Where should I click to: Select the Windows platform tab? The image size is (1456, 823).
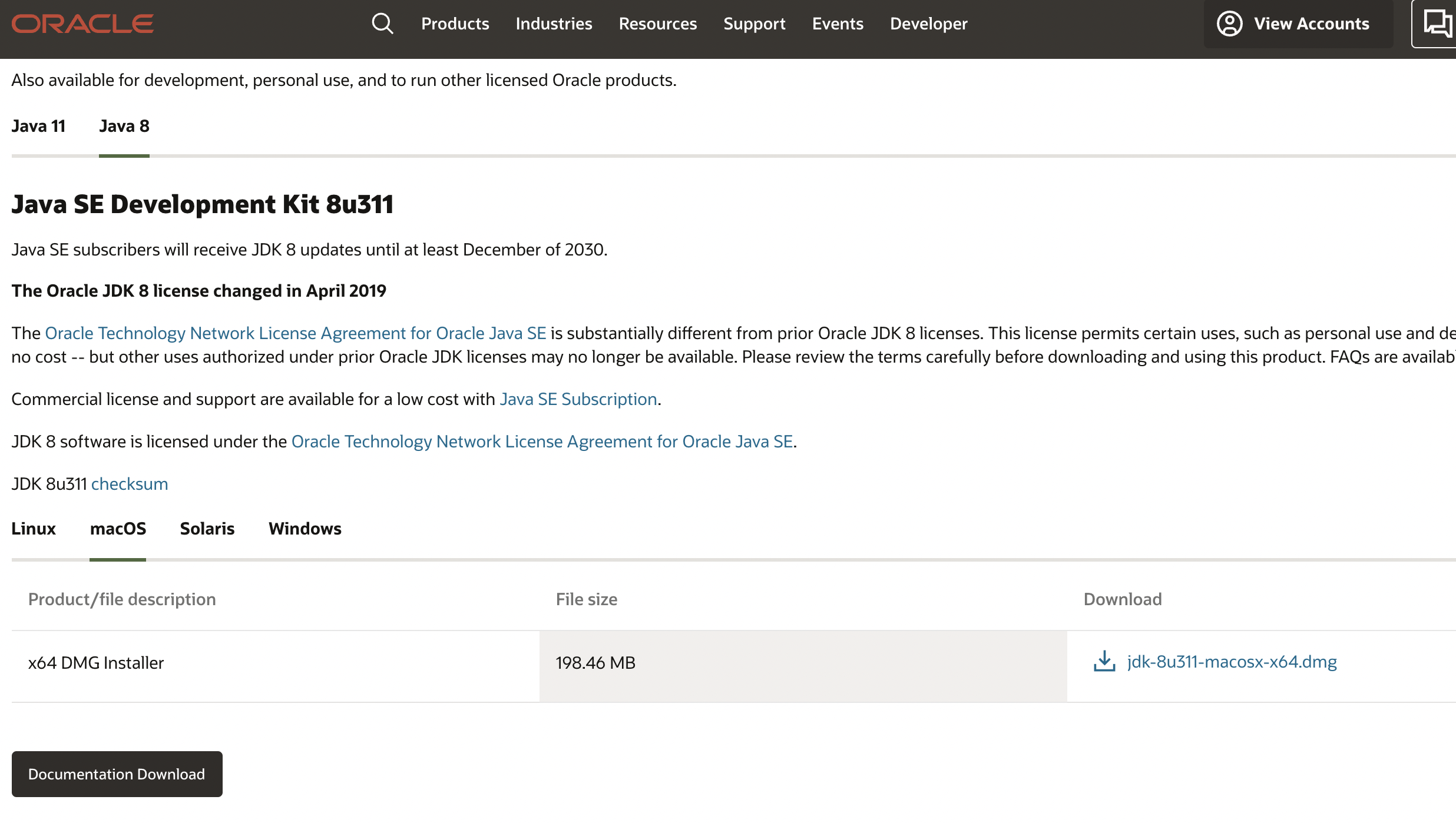coord(305,529)
